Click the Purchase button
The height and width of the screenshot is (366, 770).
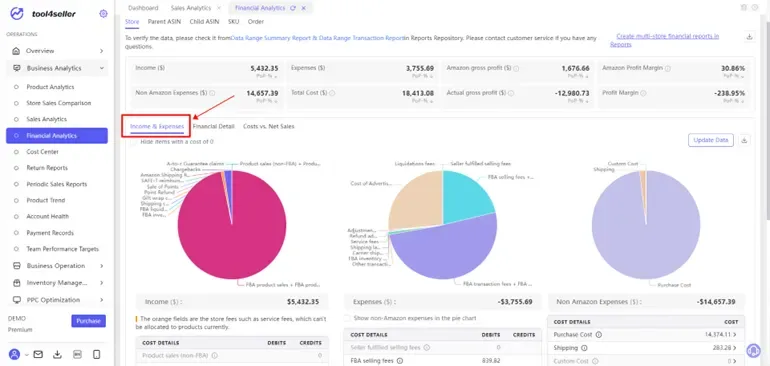coord(88,321)
